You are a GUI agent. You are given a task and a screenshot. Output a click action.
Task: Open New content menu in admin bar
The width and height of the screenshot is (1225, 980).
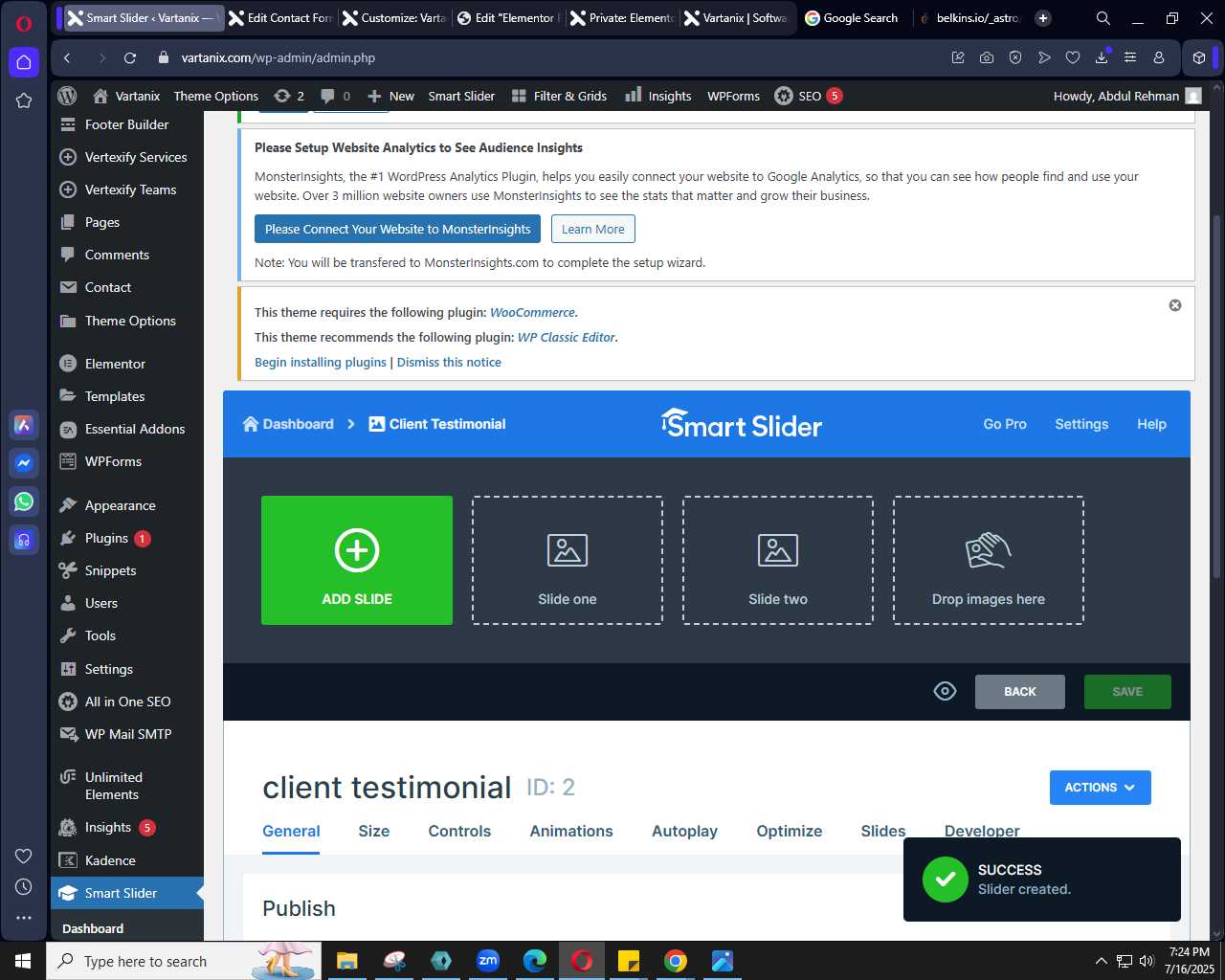coord(390,96)
